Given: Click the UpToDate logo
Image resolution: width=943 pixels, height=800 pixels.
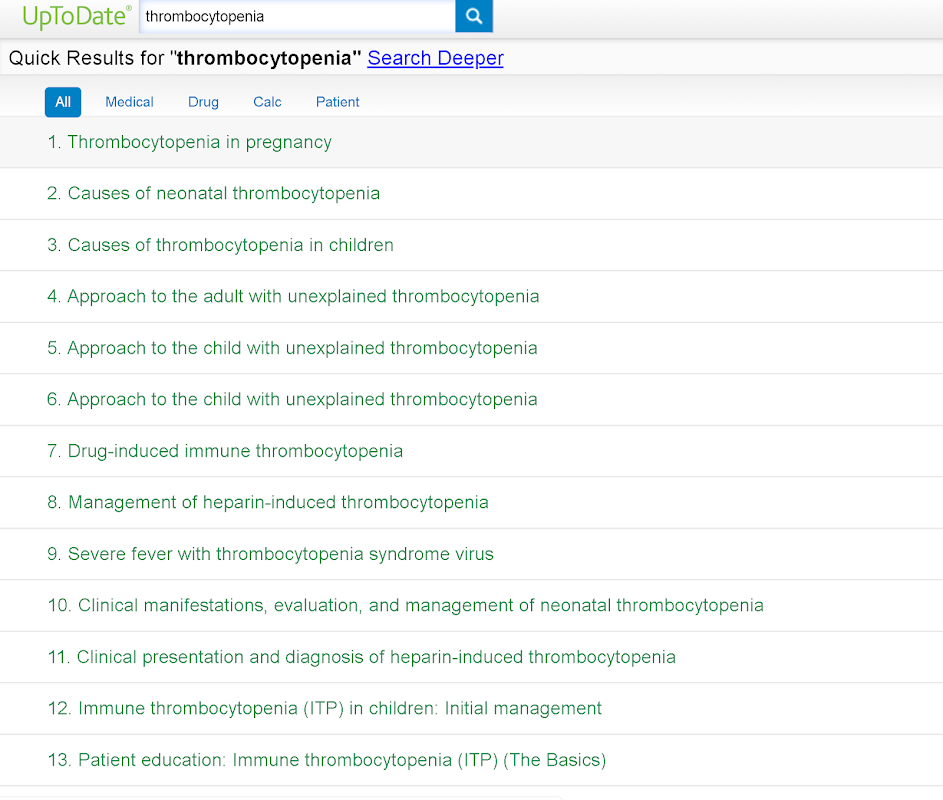Looking at the screenshot, I should click(77, 16).
